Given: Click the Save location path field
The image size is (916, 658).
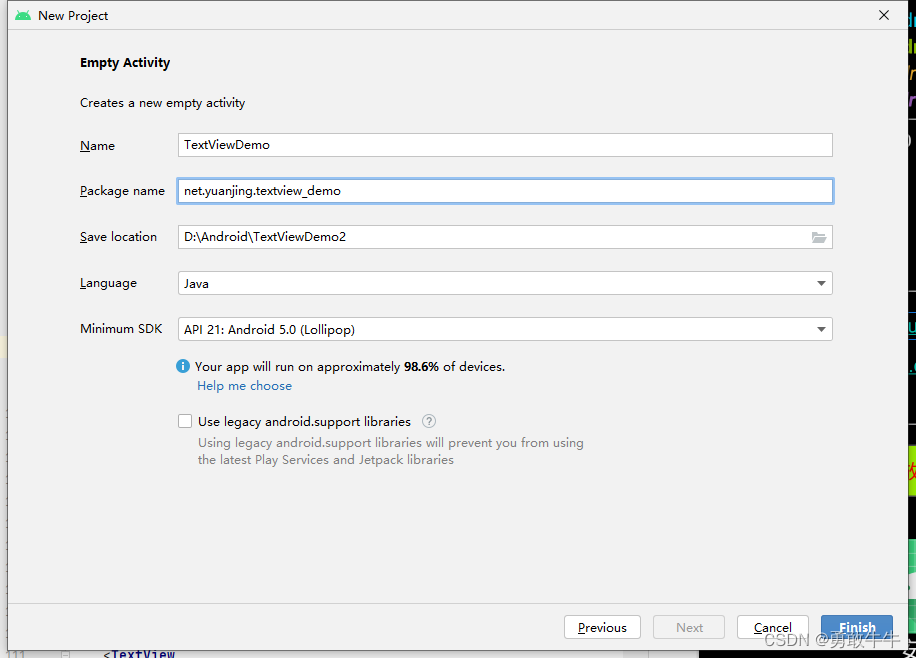Looking at the screenshot, I should pyautogui.click(x=490, y=237).
